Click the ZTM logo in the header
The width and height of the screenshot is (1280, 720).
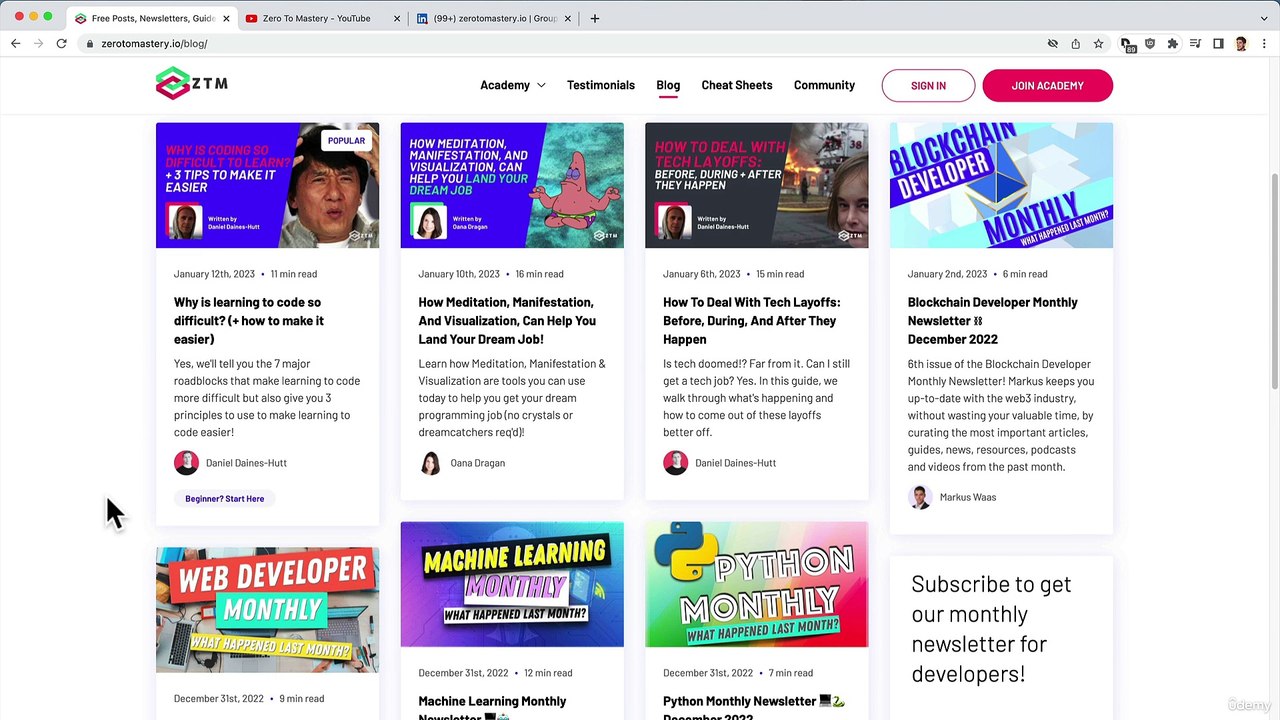click(192, 84)
